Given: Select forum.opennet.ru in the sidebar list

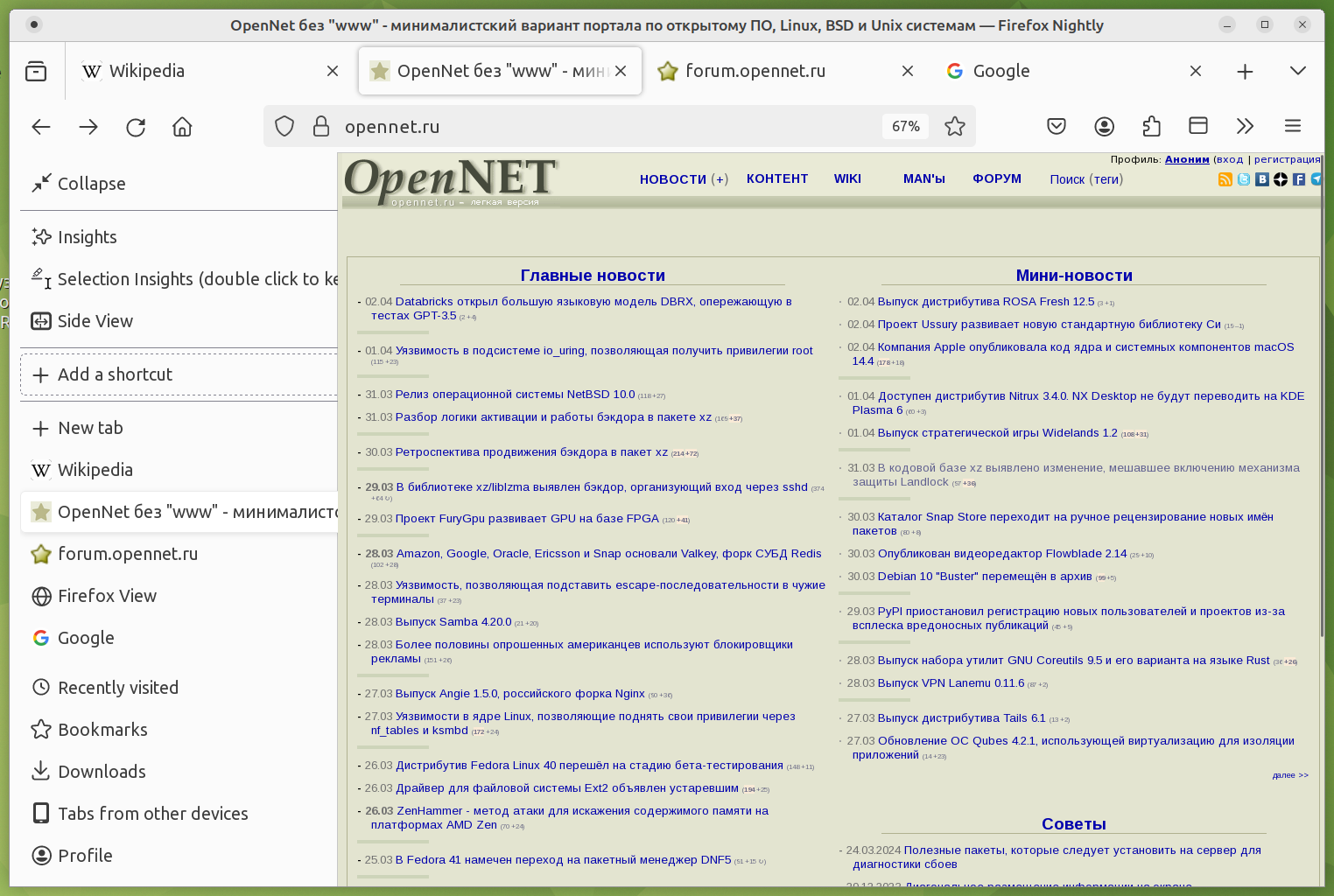Looking at the screenshot, I should (x=179, y=554).
